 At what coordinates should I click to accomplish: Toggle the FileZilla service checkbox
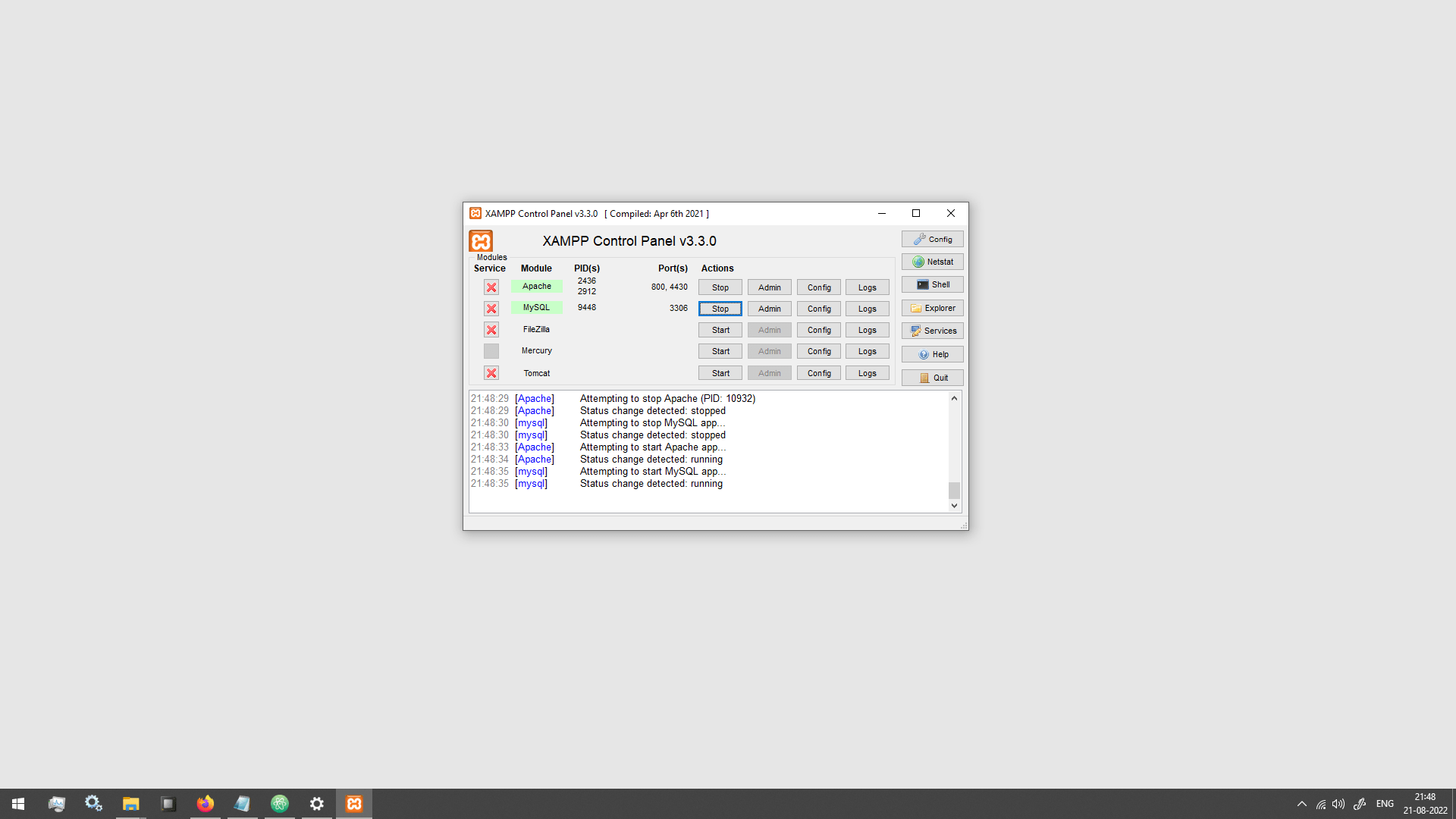(x=491, y=330)
